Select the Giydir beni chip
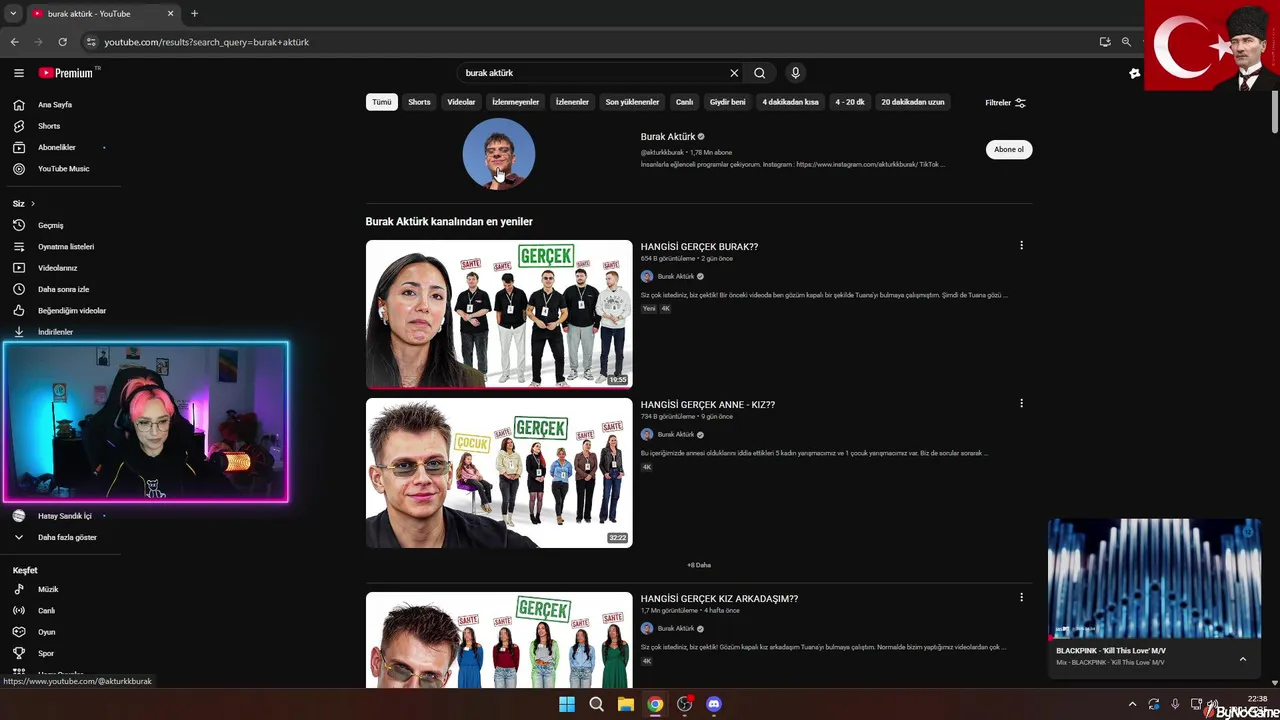This screenshot has height=720, width=1280. tap(727, 102)
